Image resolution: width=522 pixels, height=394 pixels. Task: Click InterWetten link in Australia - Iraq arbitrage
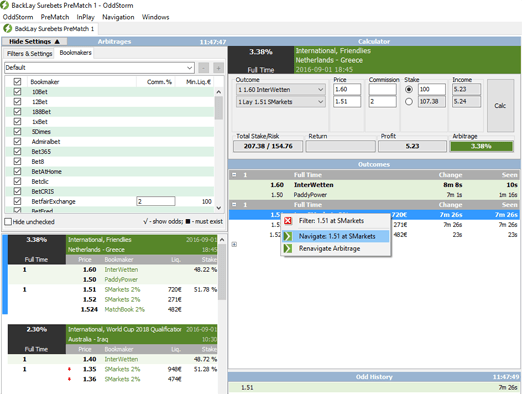[x=121, y=359]
